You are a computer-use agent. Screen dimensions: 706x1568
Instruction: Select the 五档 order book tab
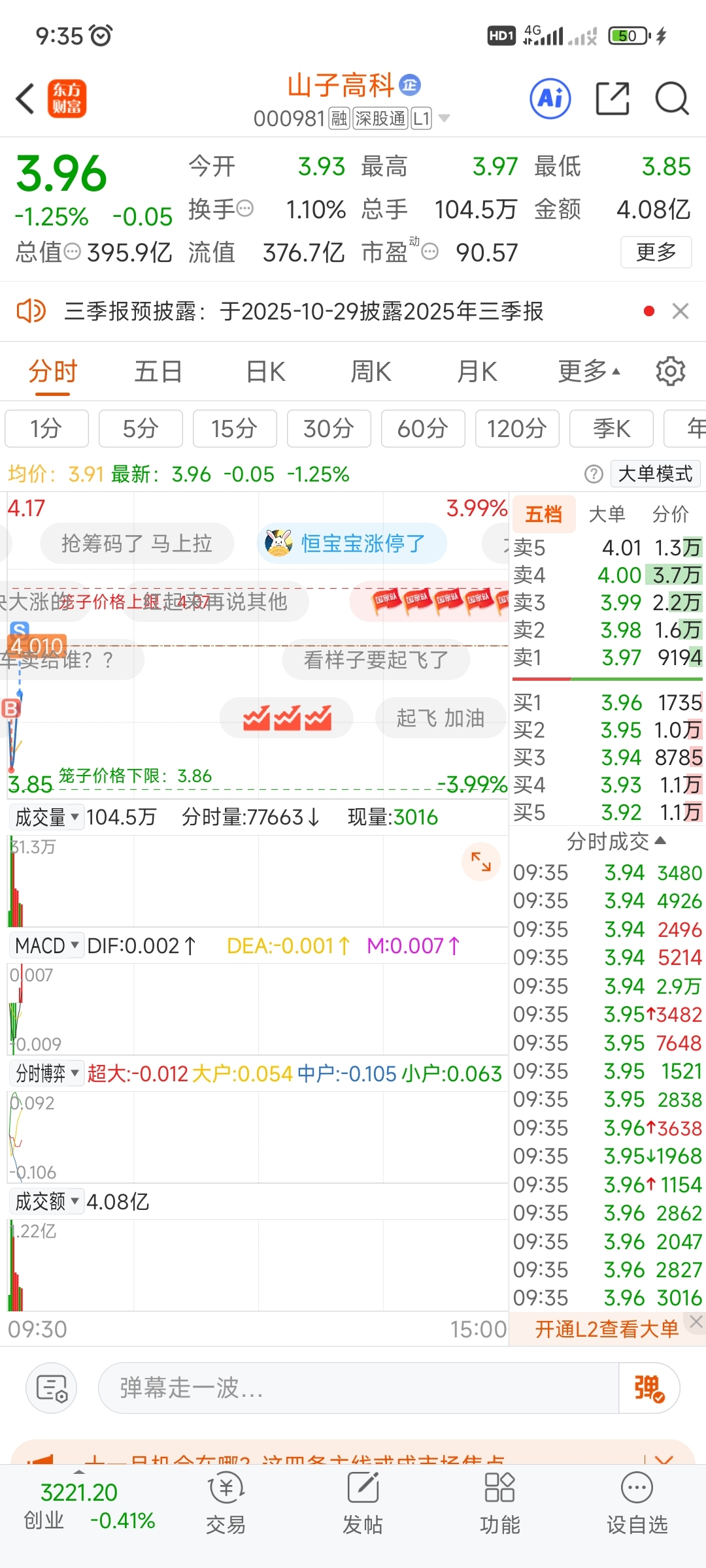544,514
